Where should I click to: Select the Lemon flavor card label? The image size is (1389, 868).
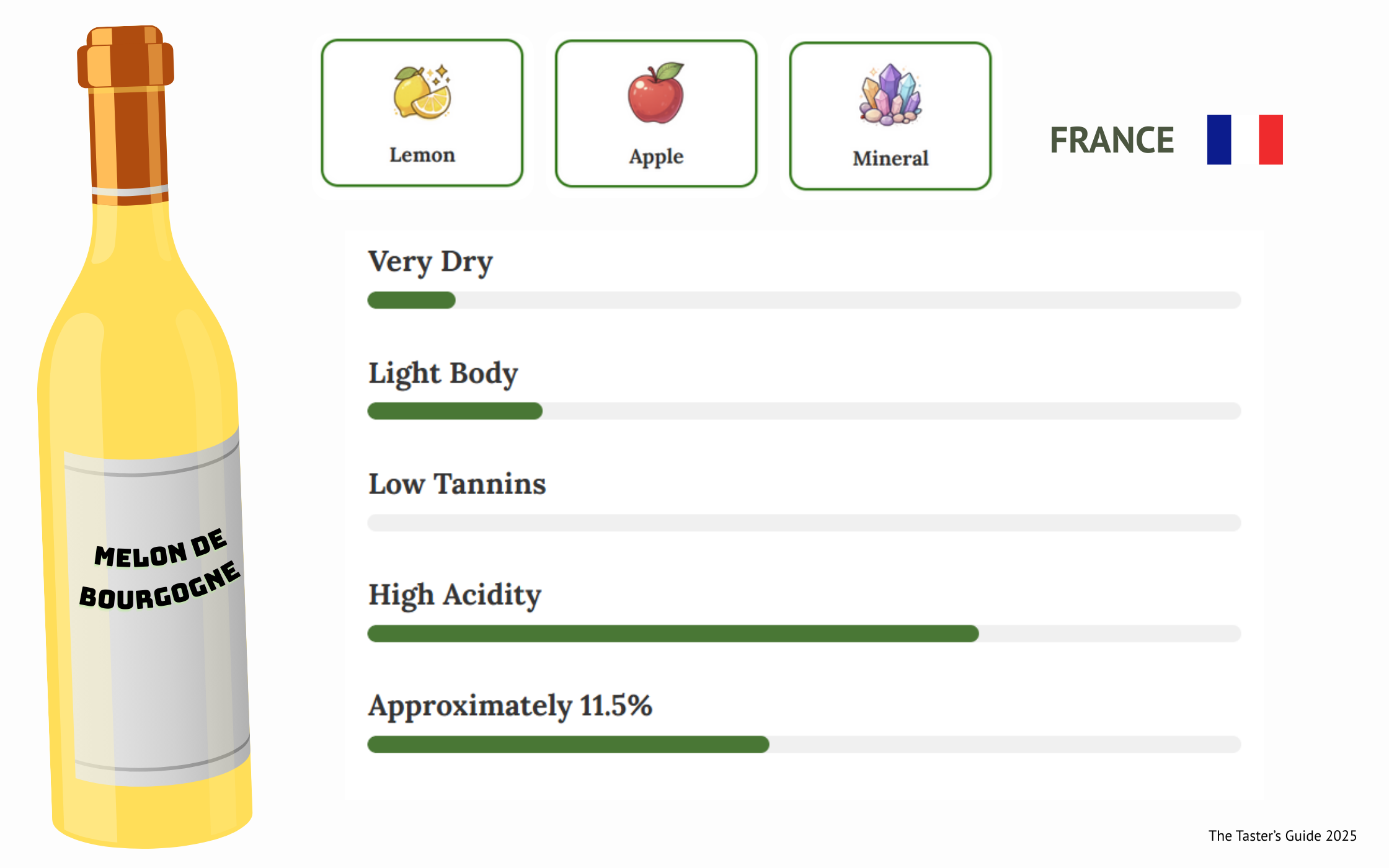(x=422, y=155)
